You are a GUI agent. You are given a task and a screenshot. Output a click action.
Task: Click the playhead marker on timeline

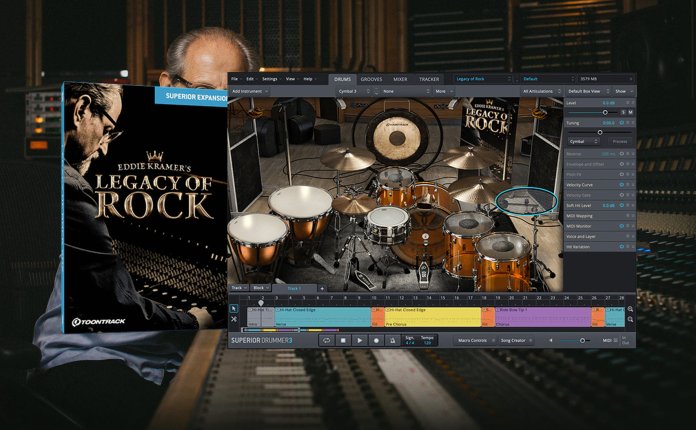click(261, 303)
